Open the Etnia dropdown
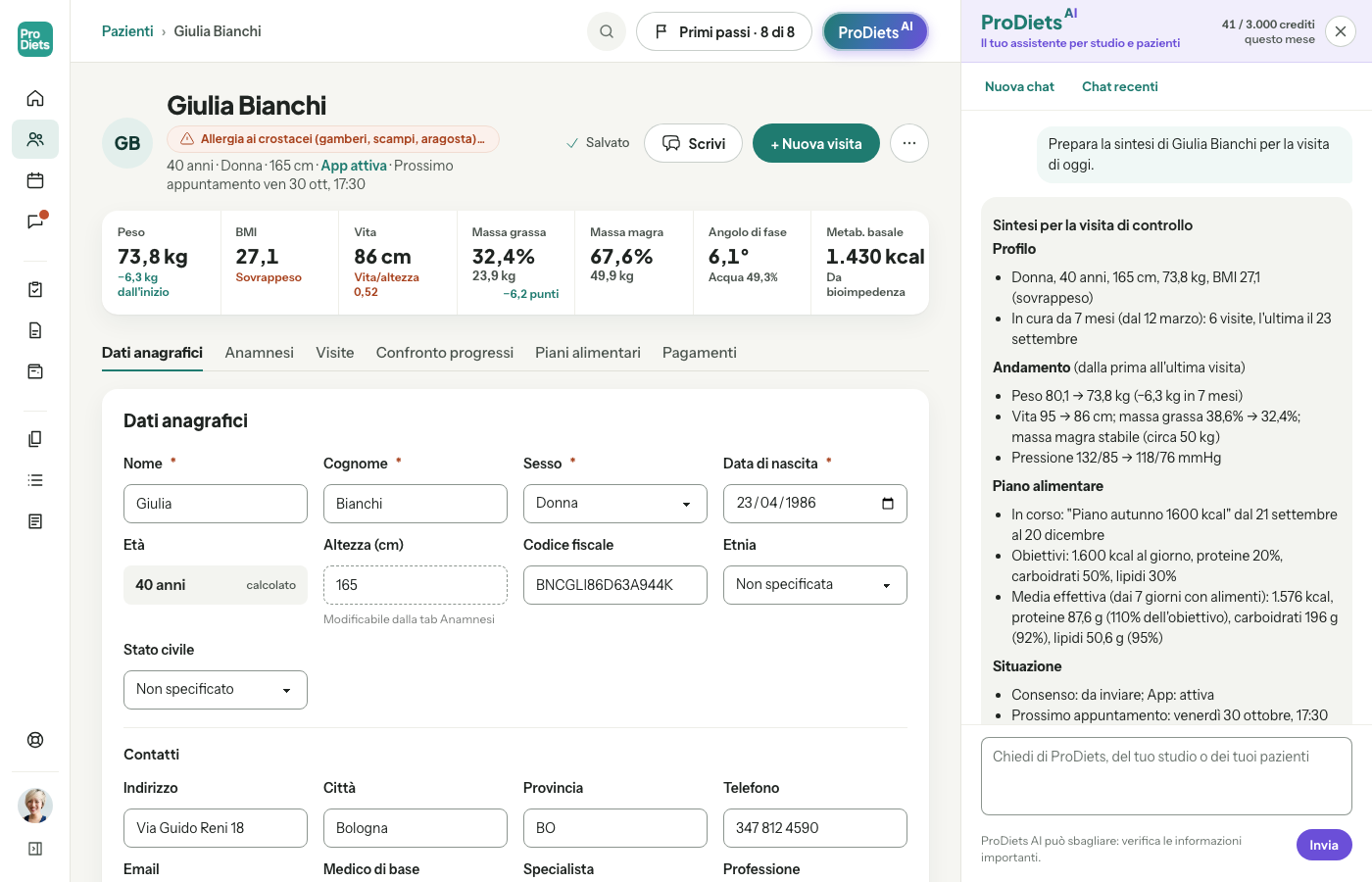Image resolution: width=1372 pixels, height=882 pixels. [815, 585]
